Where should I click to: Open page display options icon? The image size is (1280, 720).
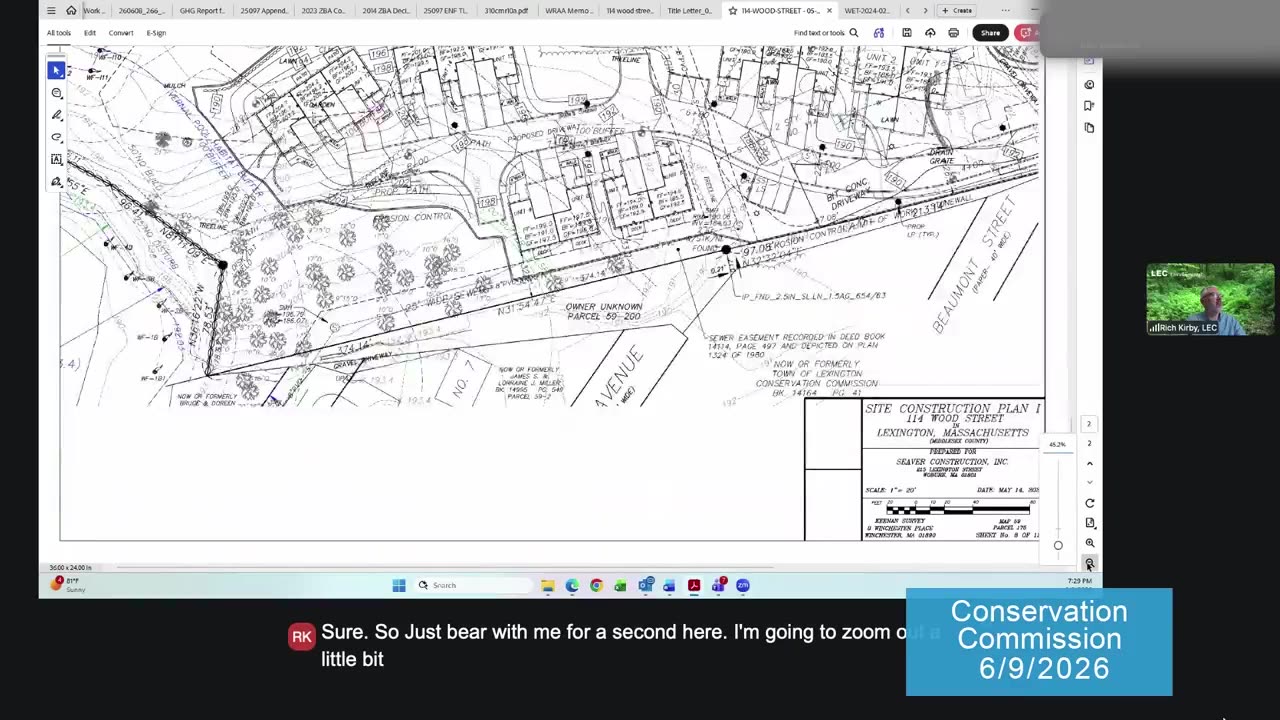click(x=1089, y=523)
